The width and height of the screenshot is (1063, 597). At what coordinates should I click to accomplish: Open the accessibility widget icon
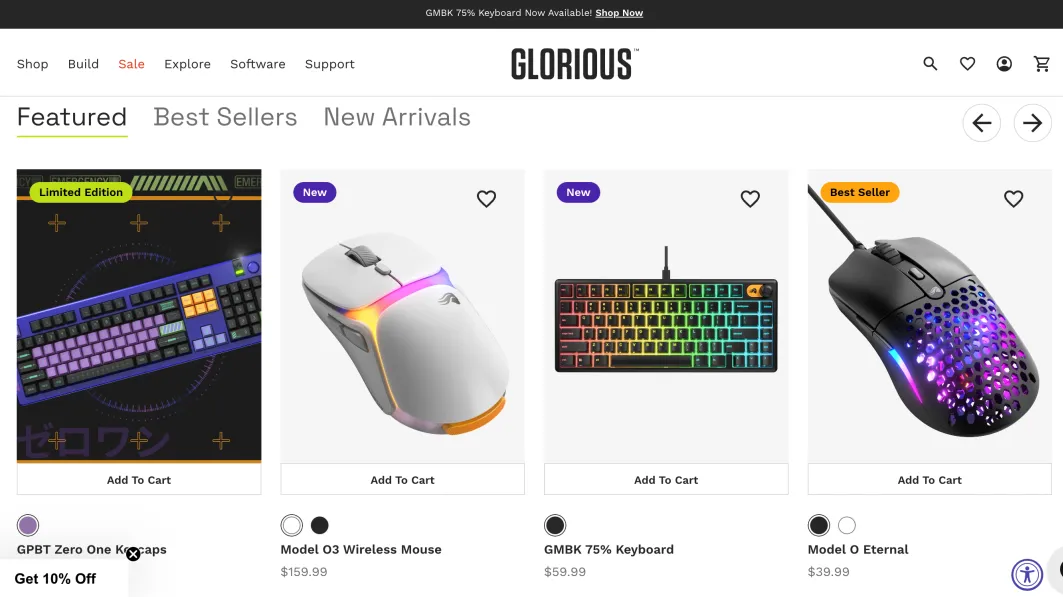pyautogui.click(x=1027, y=575)
